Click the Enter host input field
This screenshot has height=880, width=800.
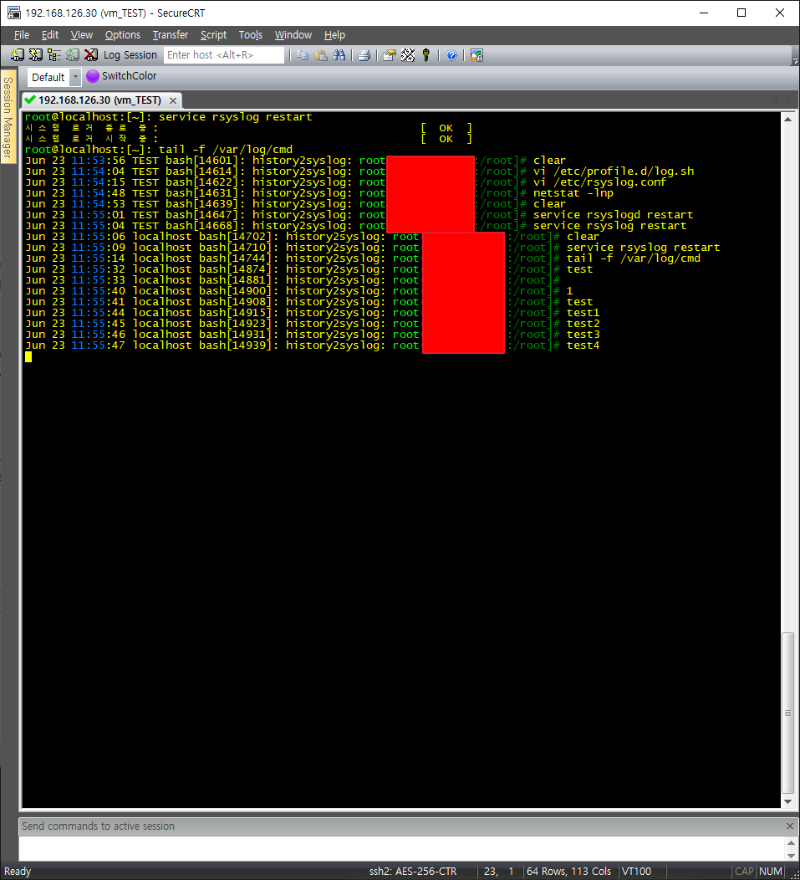(x=223, y=55)
